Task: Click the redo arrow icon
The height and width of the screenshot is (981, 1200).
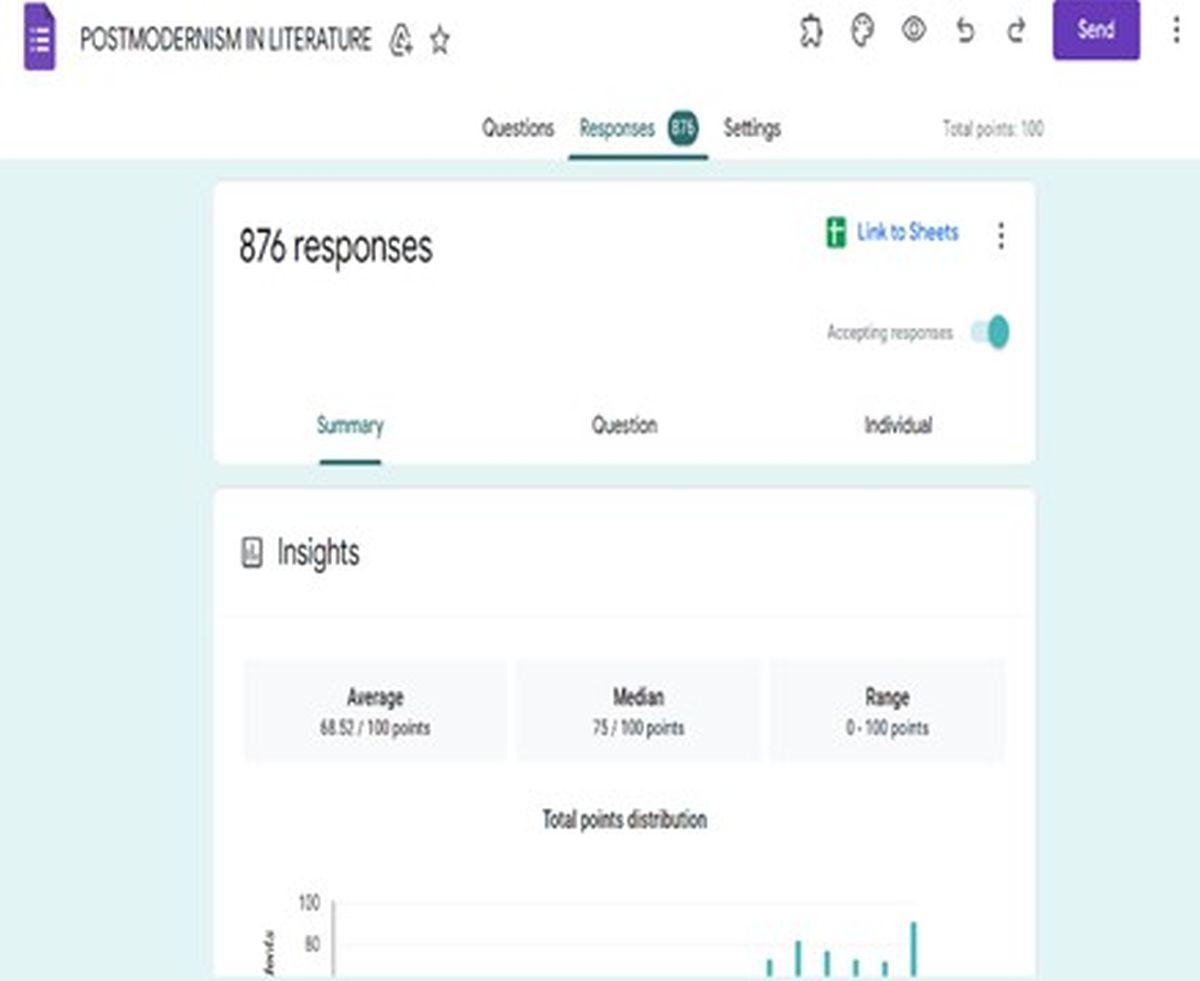Action: [1016, 31]
